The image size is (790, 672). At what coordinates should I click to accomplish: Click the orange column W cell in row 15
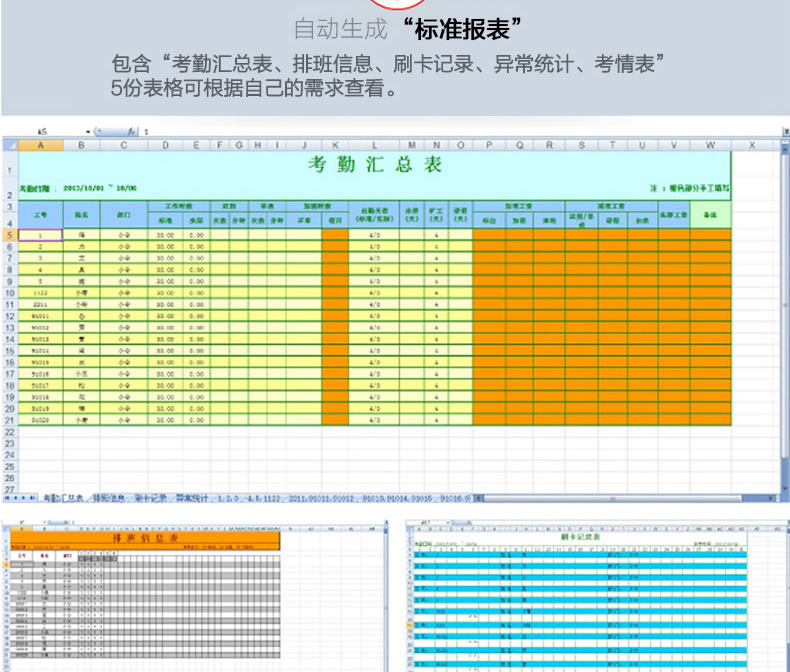pos(710,351)
